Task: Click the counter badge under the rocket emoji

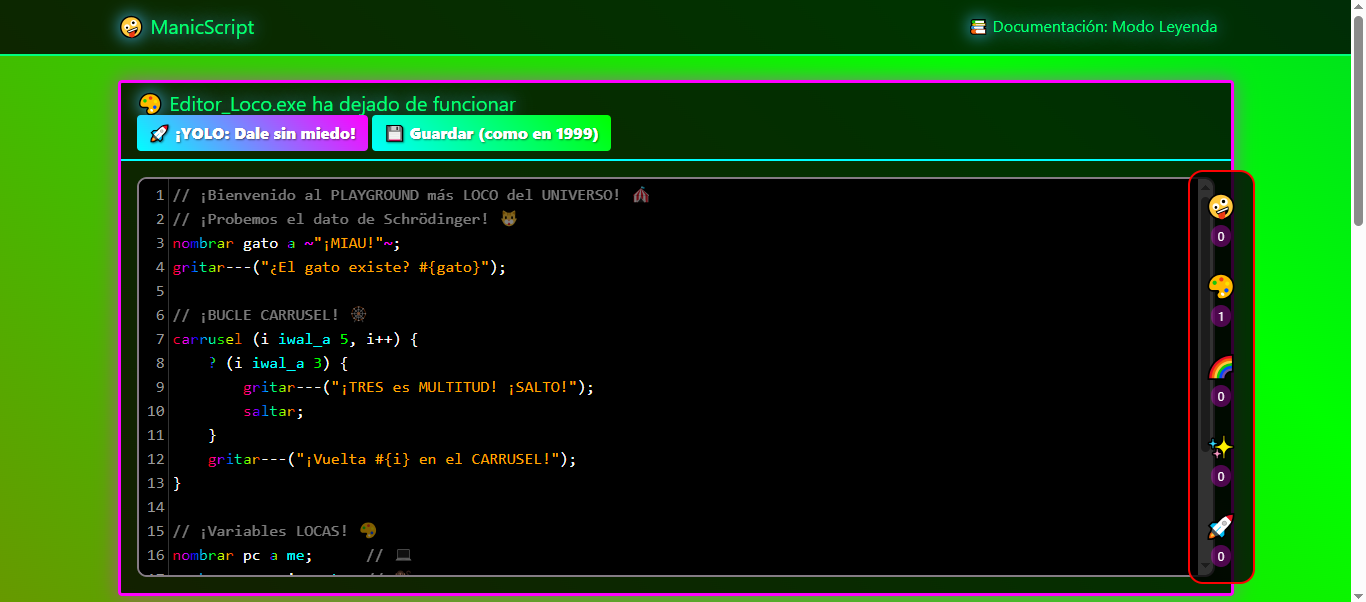Action: click(x=1220, y=556)
